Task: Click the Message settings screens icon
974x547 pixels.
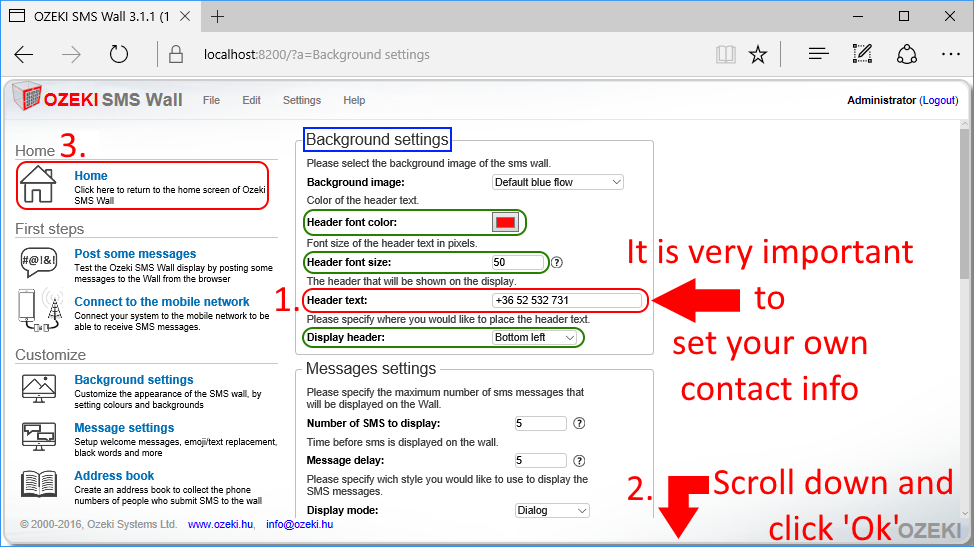Action: 39,436
